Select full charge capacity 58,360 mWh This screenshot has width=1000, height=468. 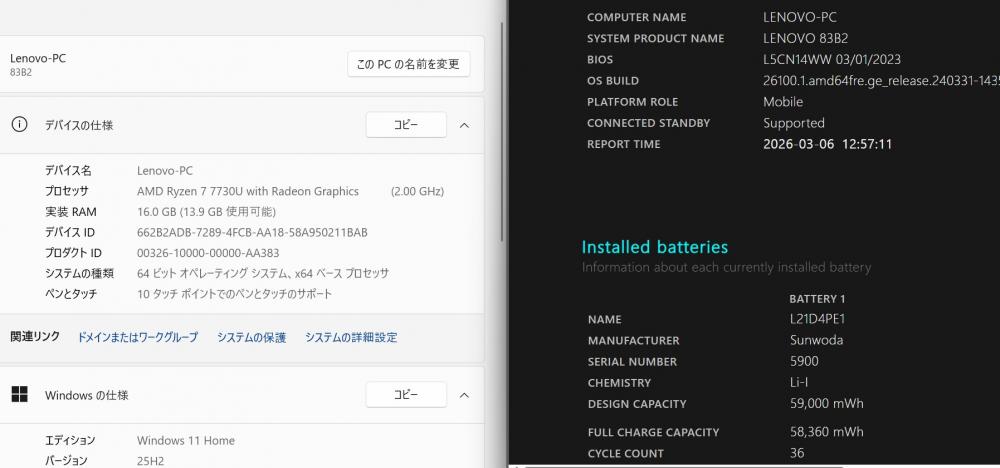827,432
